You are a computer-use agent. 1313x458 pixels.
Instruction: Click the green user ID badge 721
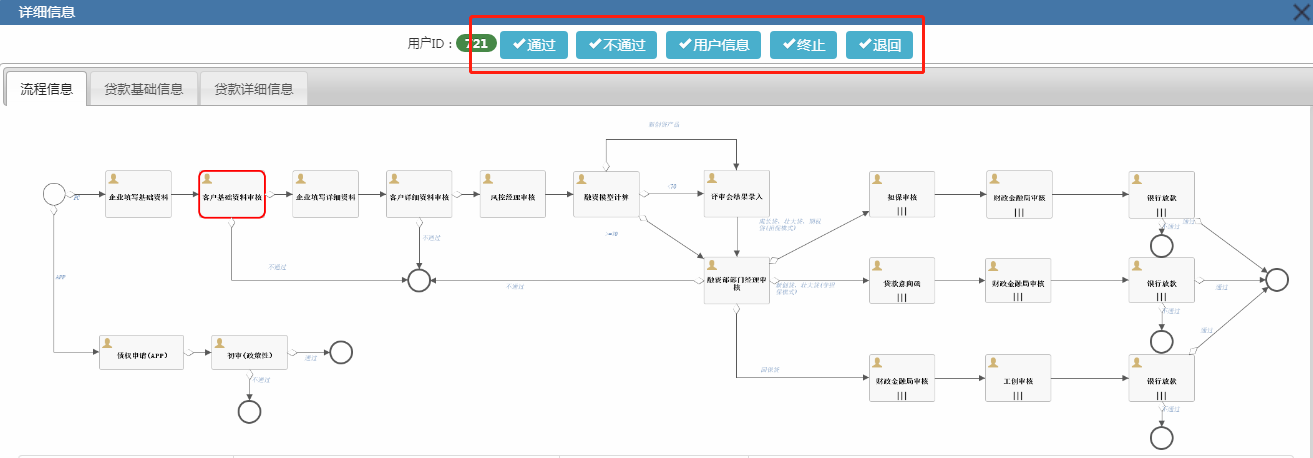point(477,44)
